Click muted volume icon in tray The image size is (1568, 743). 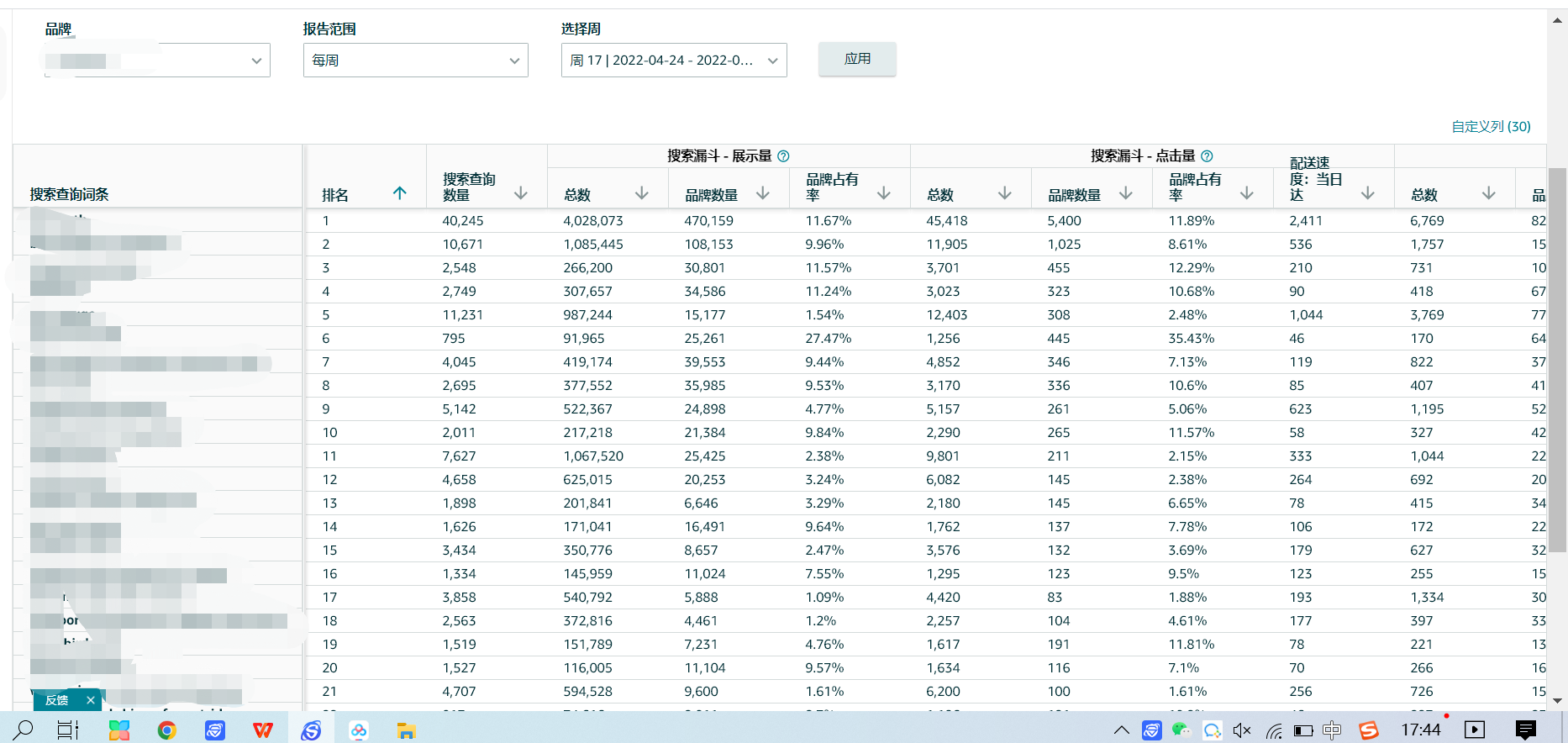[1242, 730]
